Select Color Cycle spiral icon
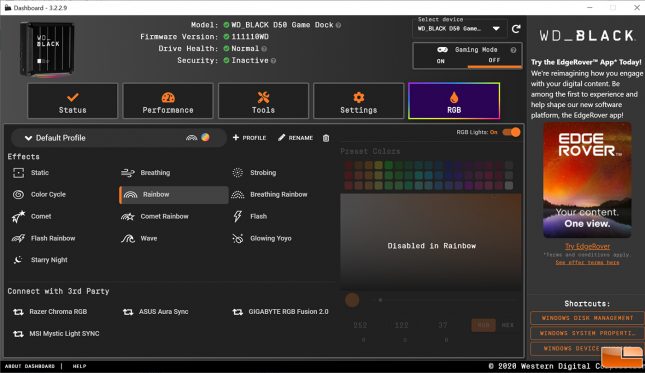The image size is (645, 373). pyautogui.click(x=18, y=195)
